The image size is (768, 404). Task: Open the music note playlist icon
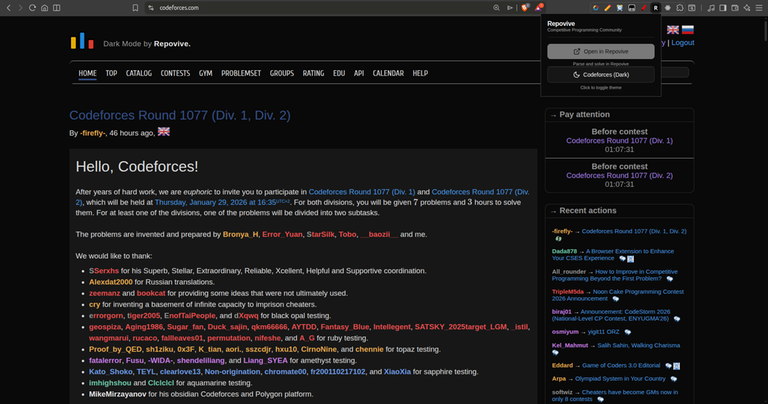pyautogui.click(x=711, y=8)
